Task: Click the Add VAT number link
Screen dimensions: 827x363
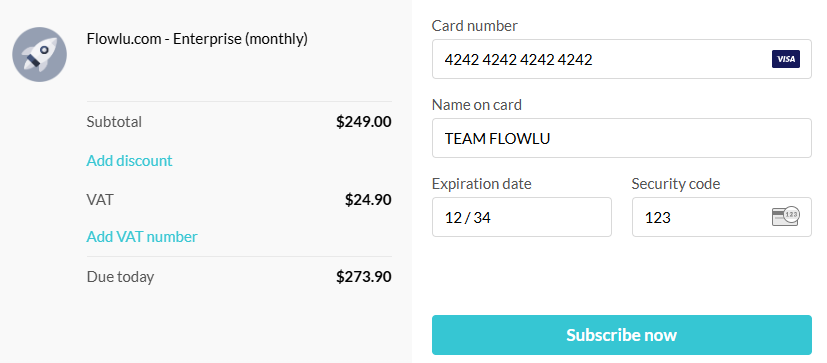Action: (x=142, y=237)
